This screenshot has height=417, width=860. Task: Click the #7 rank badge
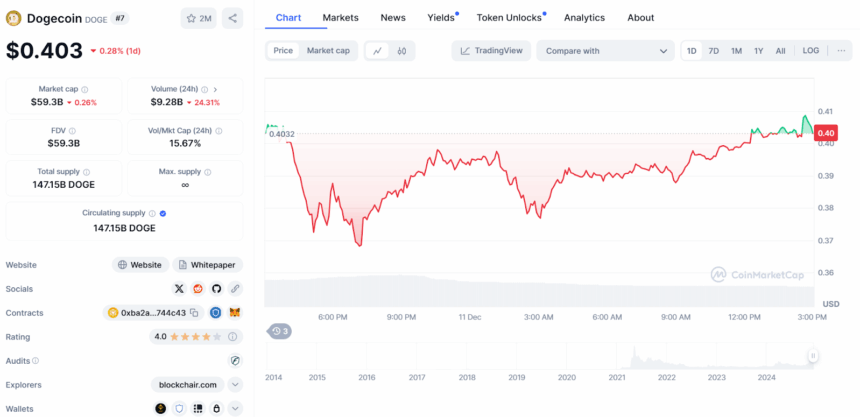click(119, 18)
